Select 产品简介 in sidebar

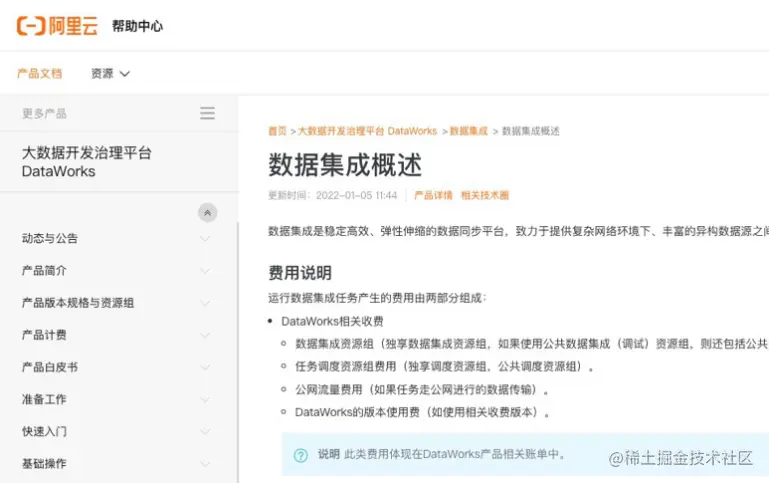click(x=44, y=271)
